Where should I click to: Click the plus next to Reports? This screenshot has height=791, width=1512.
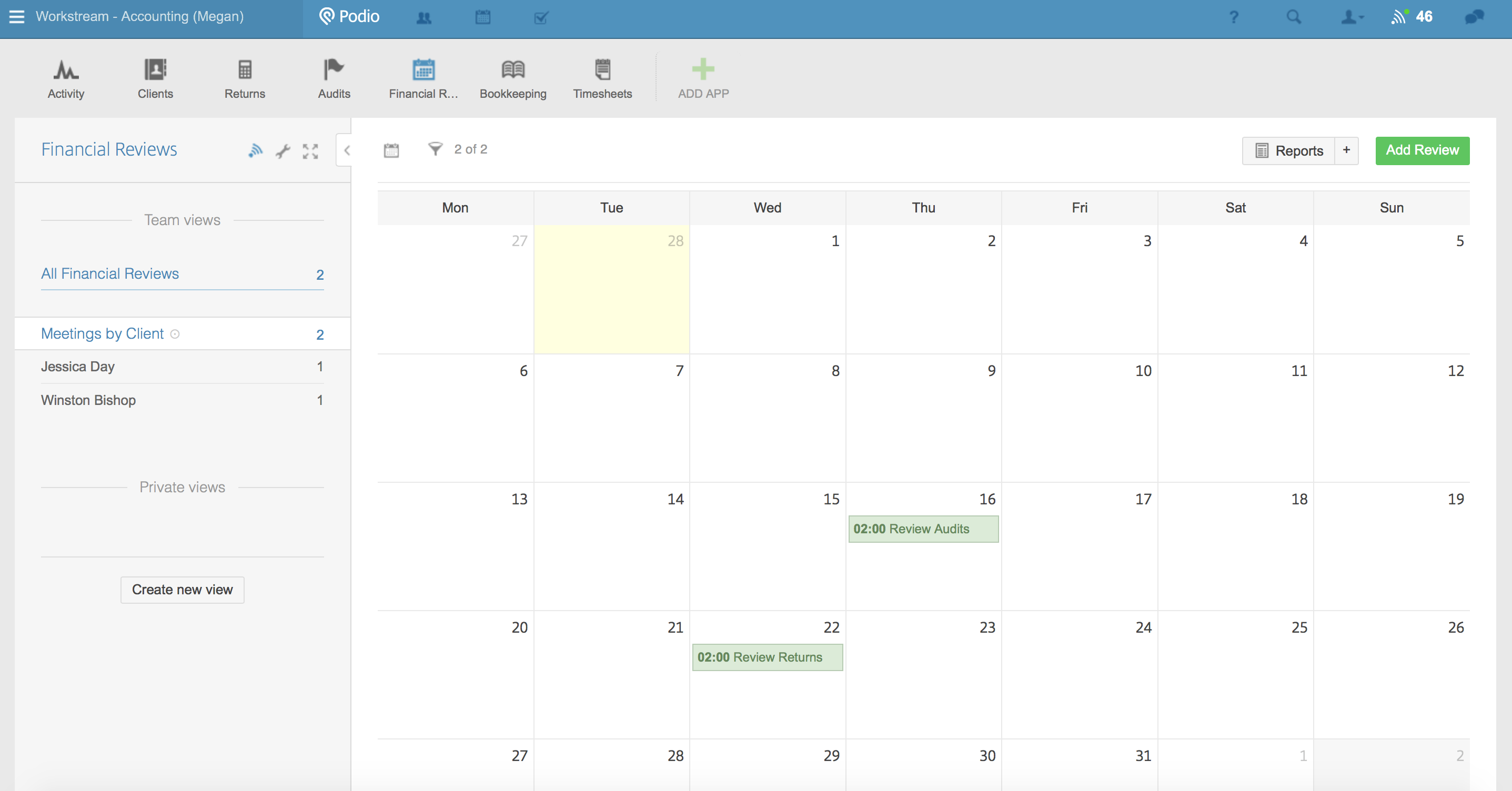(1346, 150)
